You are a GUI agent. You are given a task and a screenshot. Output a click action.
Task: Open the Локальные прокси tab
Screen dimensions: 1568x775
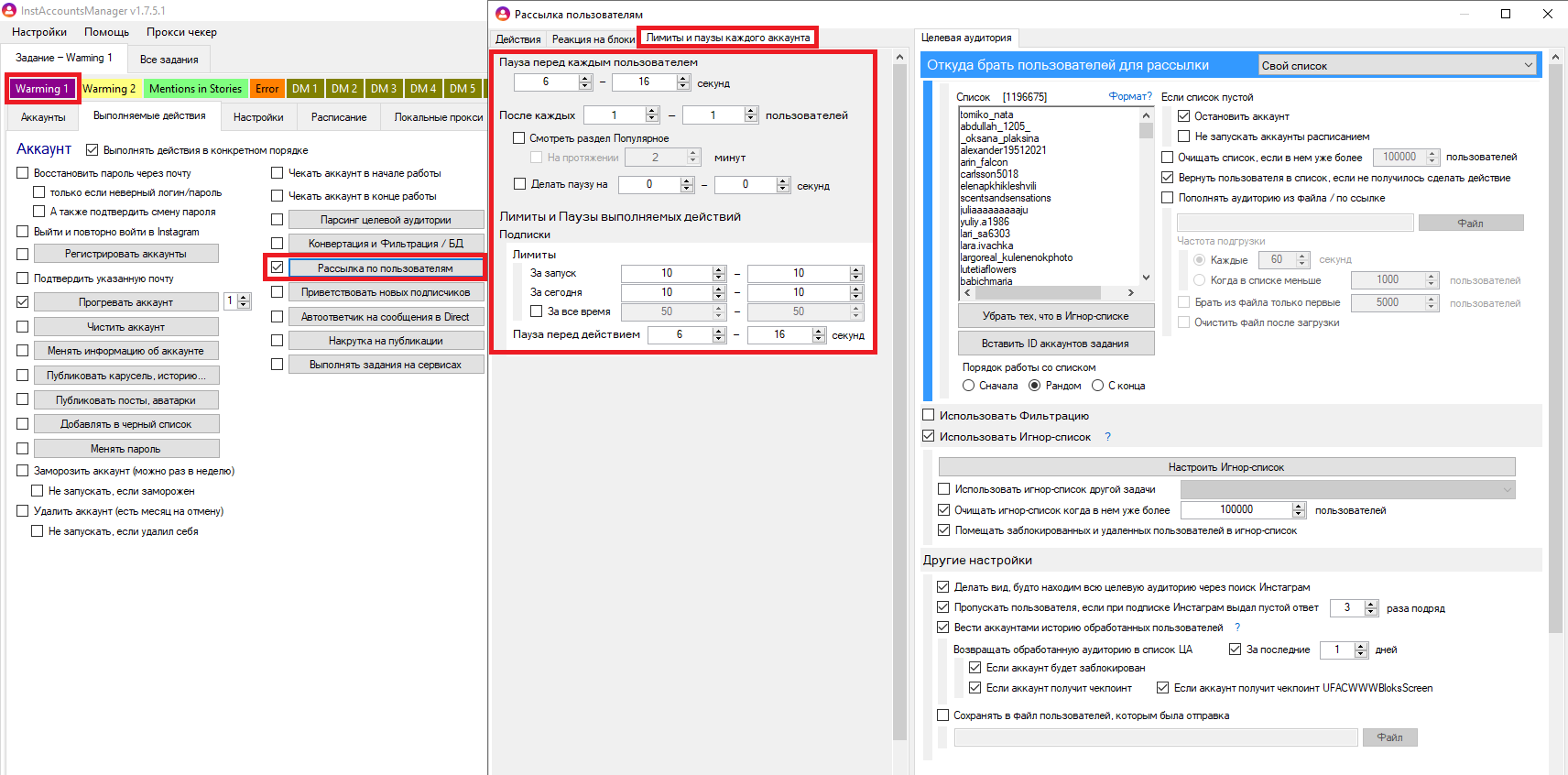coord(438,117)
